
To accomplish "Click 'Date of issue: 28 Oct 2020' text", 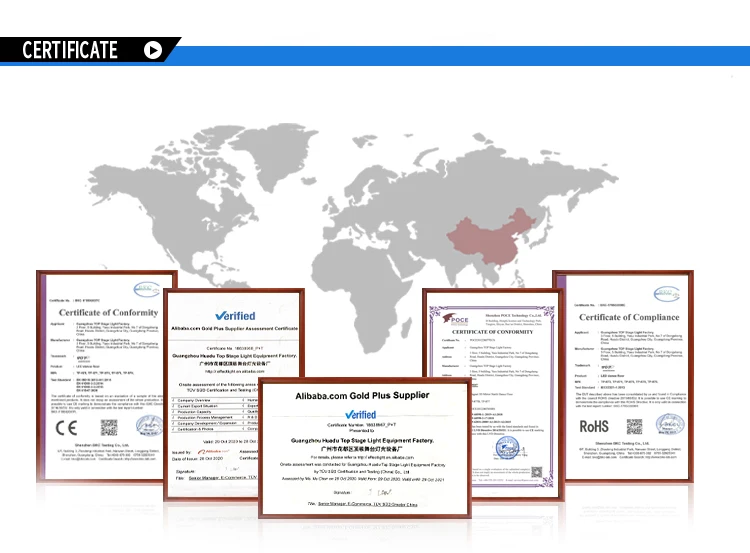I will [198, 459].
